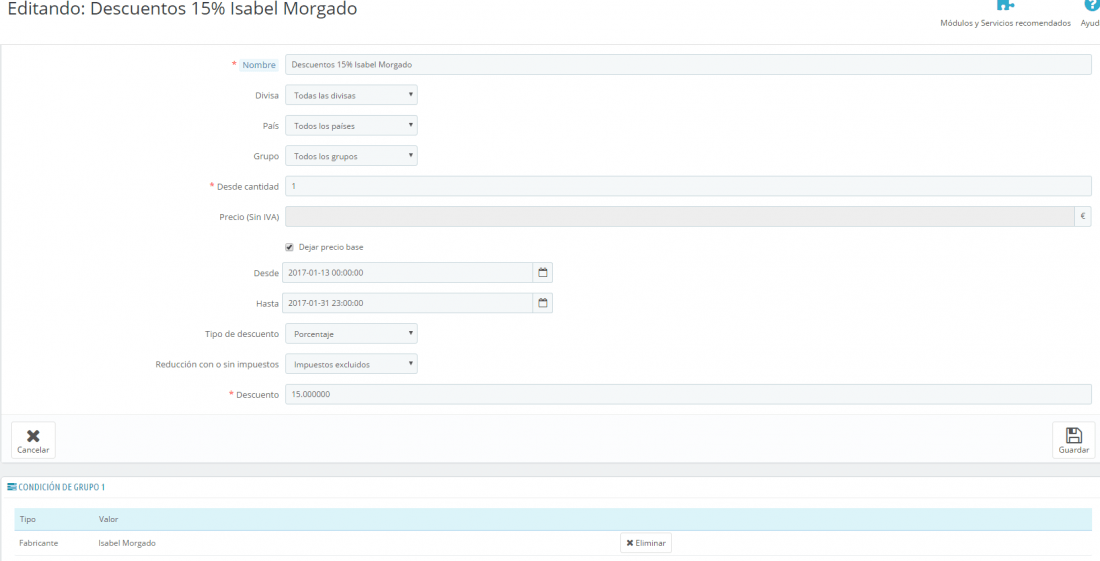Viewport: 1100px width, 561px height.
Task: Click the Nombre field label
Action: [x=259, y=65]
